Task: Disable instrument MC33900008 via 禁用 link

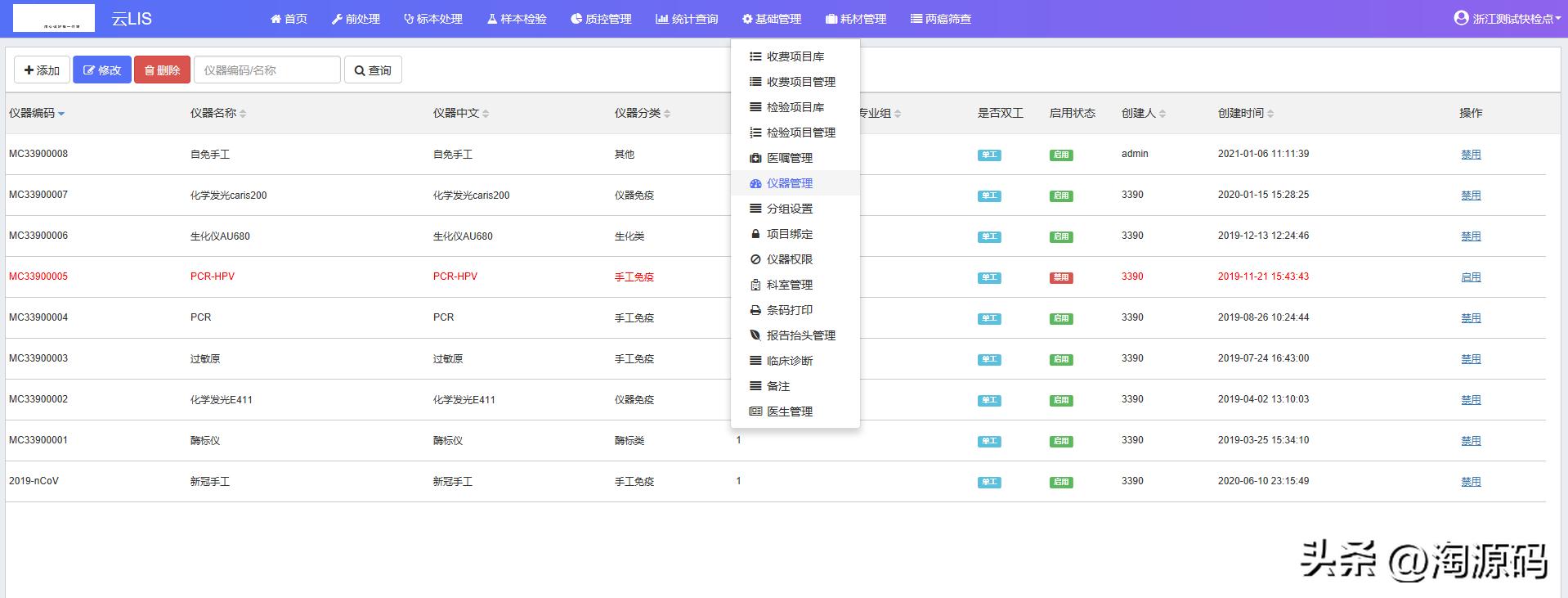Action: point(1470,155)
